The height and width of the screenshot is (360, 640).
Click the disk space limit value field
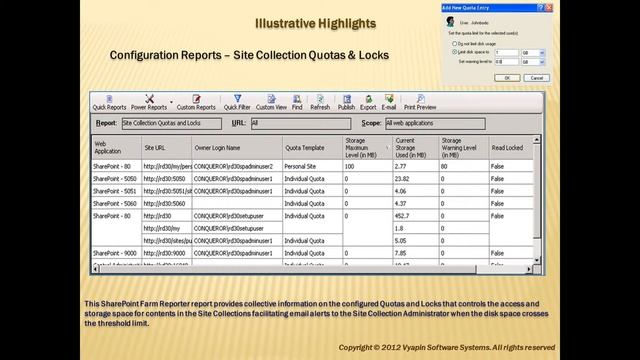(507, 53)
